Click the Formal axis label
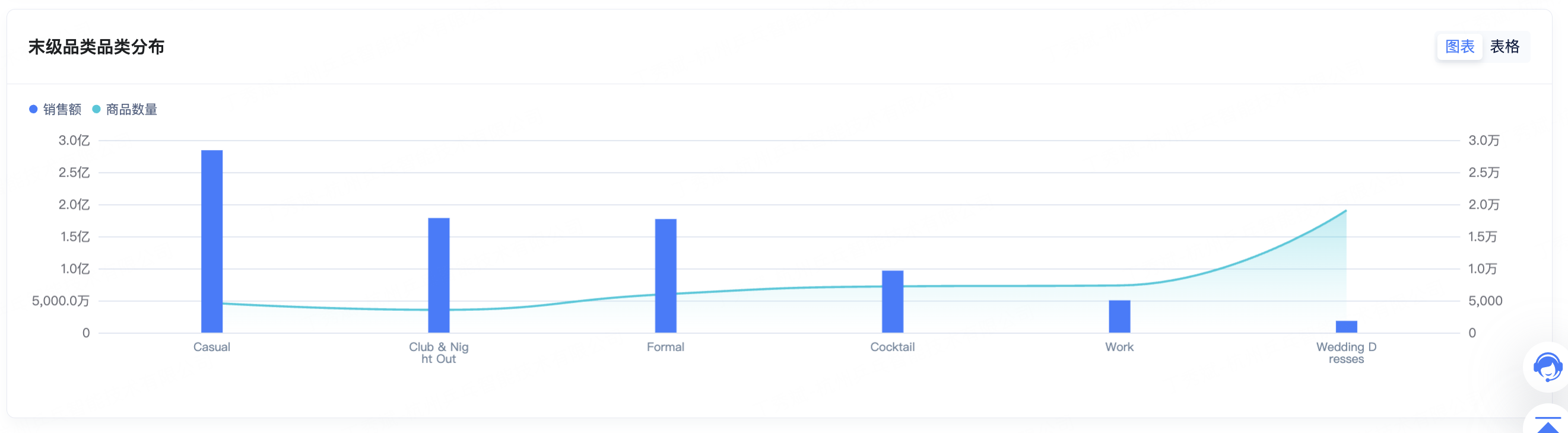Viewport: 1568px width, 433px height. [665, 347]
